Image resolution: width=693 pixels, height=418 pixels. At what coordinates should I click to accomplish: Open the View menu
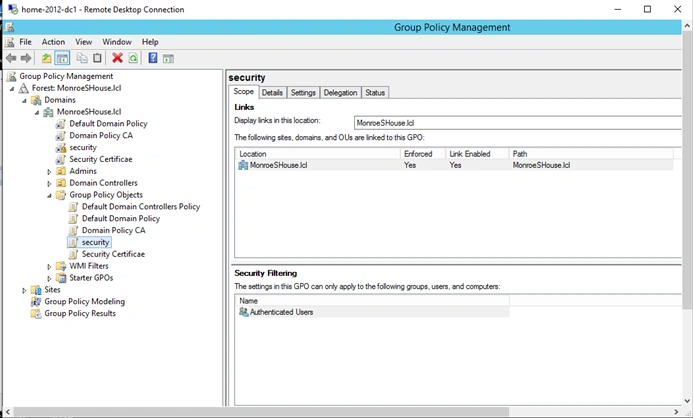click(x=84, y=42)
